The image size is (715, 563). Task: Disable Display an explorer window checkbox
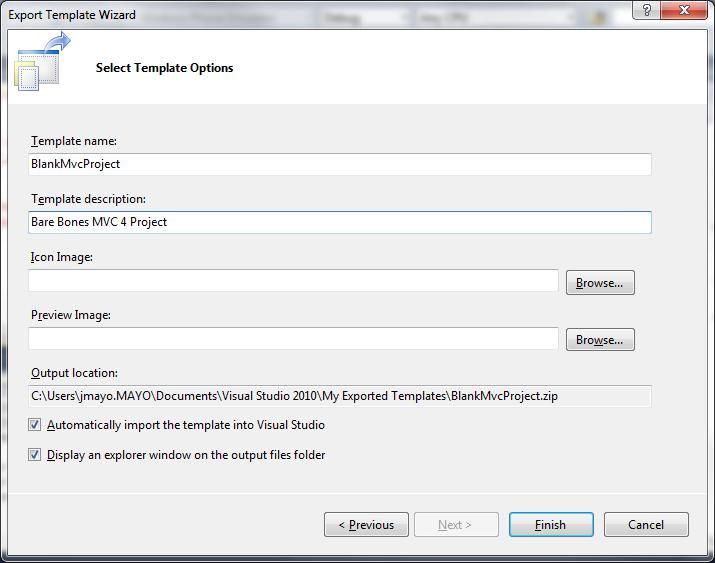pos(36,455)
